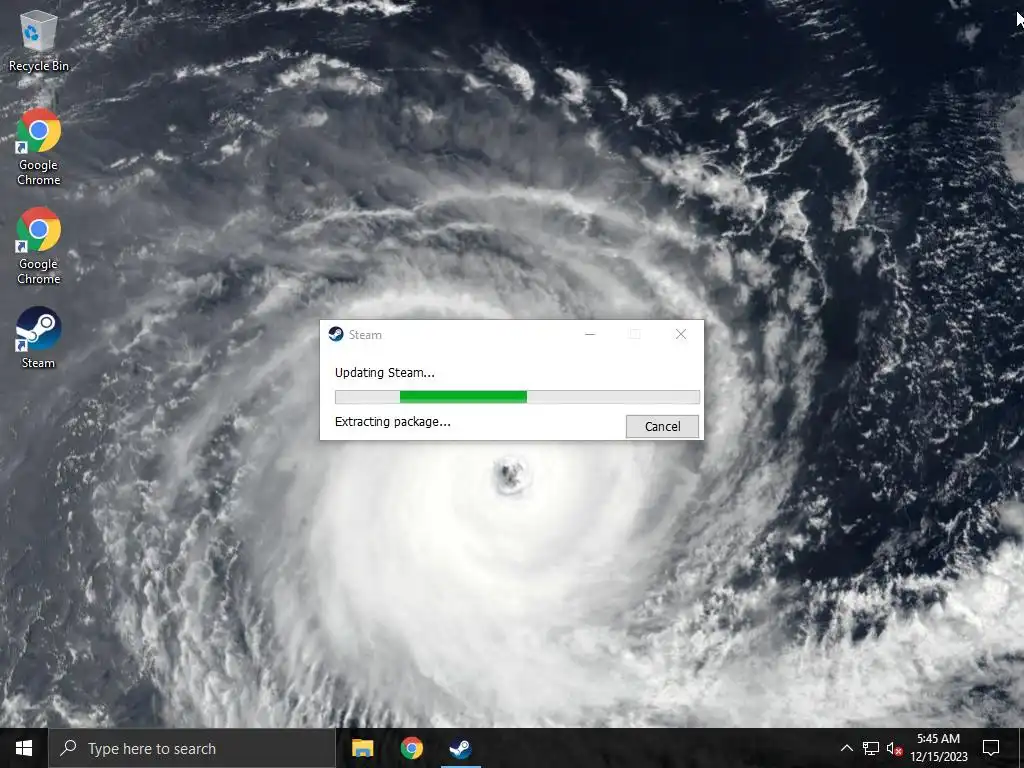This screenshot has height=768, width=1024.
Task: Close the Steam updater dialog
Action: (680, 334)
